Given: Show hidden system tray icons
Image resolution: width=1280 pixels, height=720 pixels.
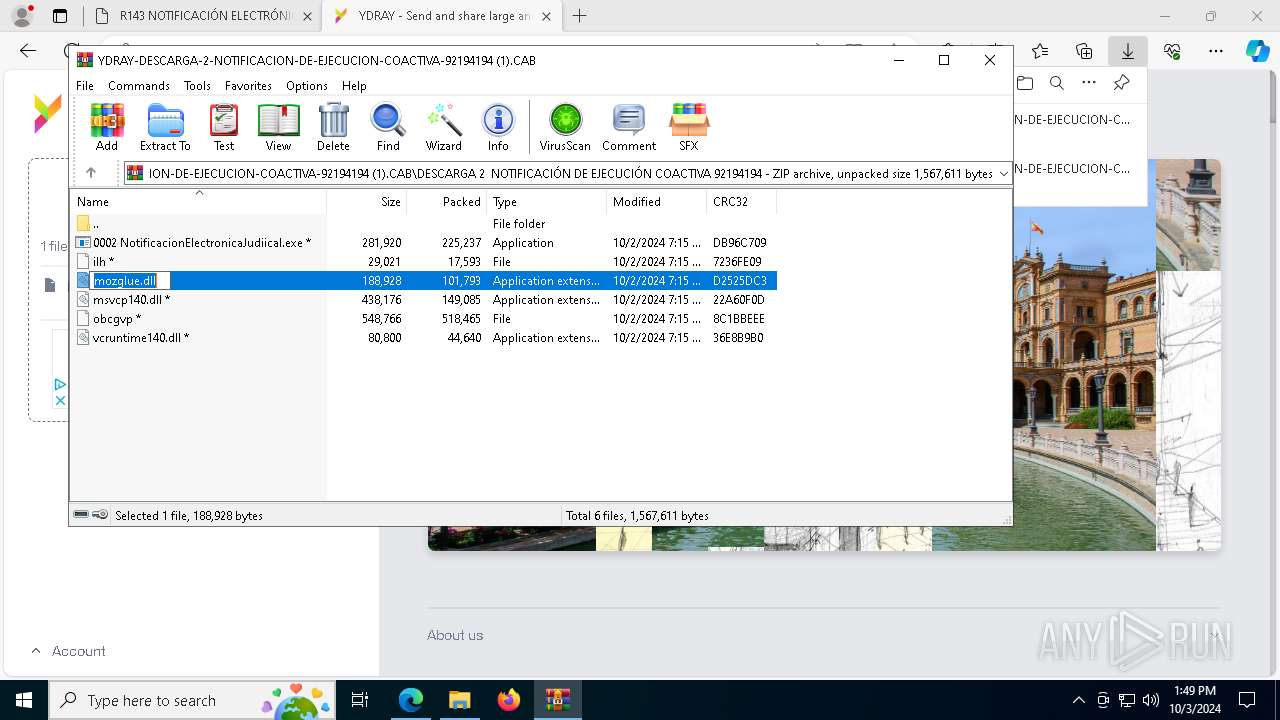Looking at the screenshot, I should pos(1078,700).
